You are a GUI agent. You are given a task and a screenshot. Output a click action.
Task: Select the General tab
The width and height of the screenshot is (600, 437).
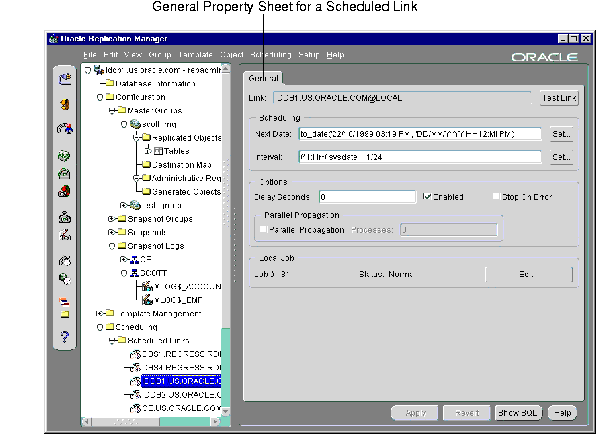coord(264,78)
